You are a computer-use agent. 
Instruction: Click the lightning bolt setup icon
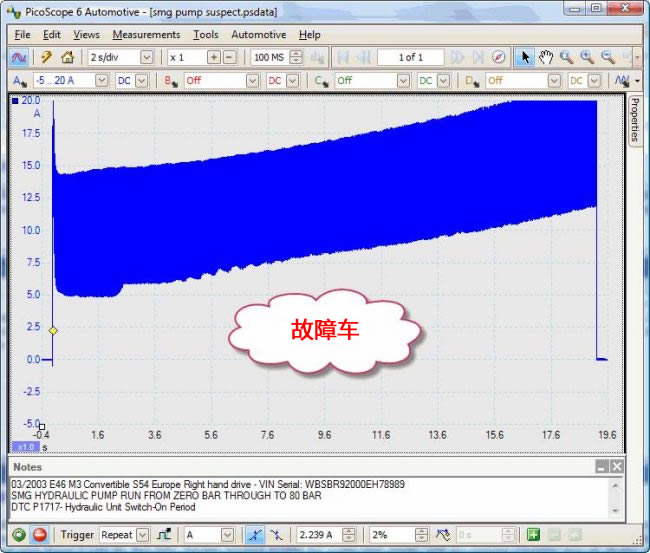coord(46,57)
